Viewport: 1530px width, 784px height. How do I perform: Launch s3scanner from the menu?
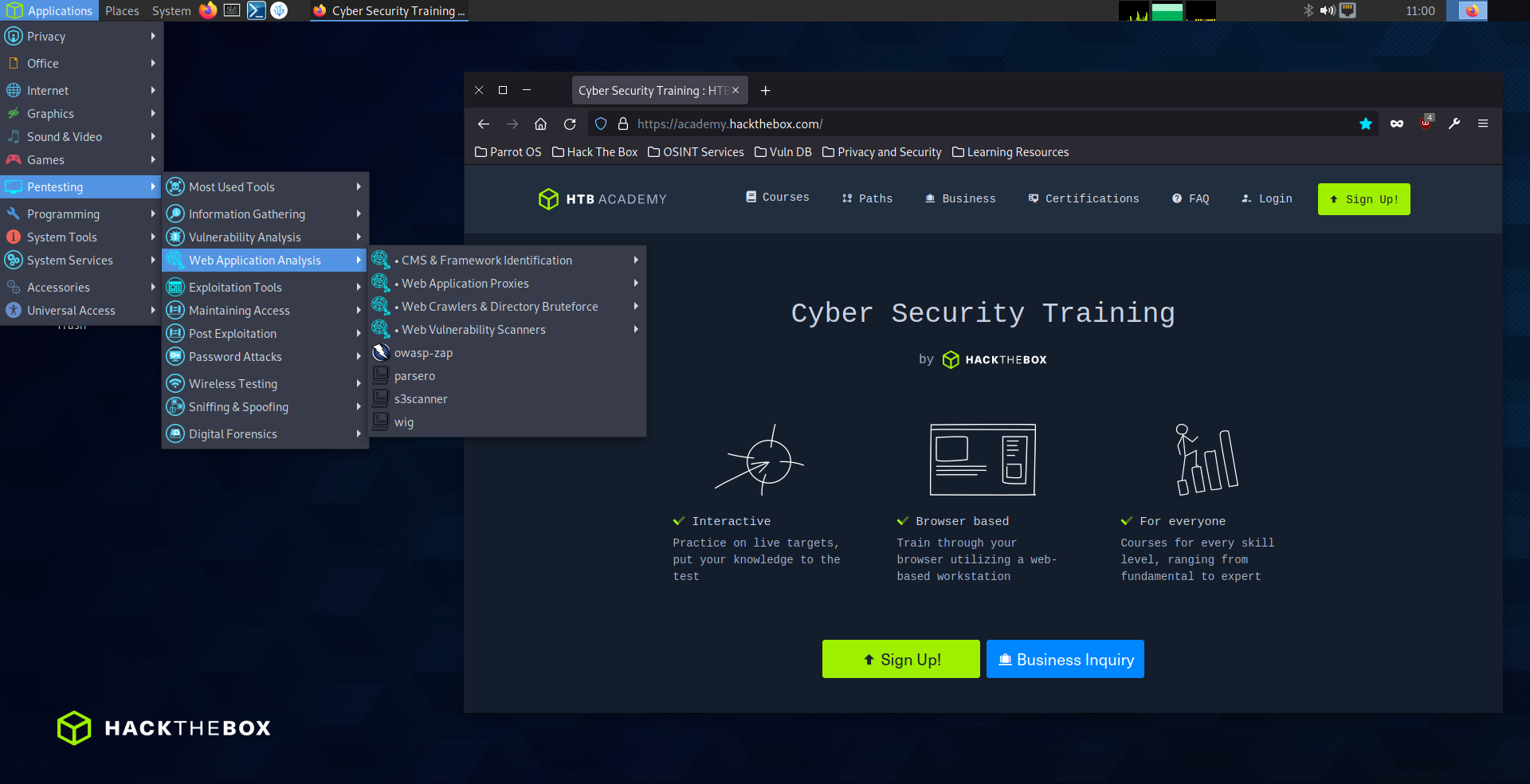click(x=507, y=399)
